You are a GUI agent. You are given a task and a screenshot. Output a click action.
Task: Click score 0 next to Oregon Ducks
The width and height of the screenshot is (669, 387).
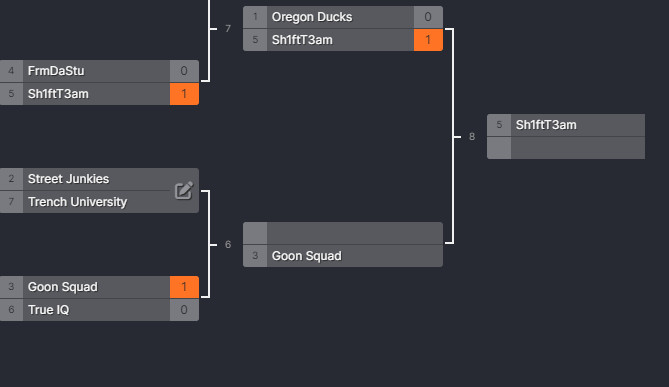pos(428,17)
